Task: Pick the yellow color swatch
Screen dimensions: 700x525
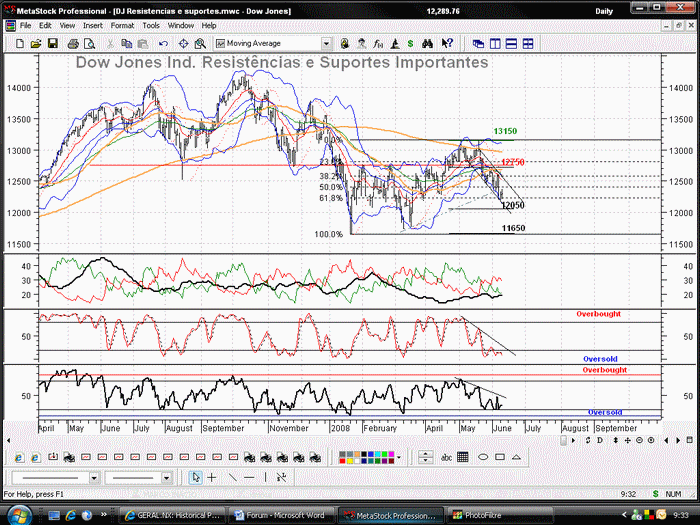Action: point(350,461)
